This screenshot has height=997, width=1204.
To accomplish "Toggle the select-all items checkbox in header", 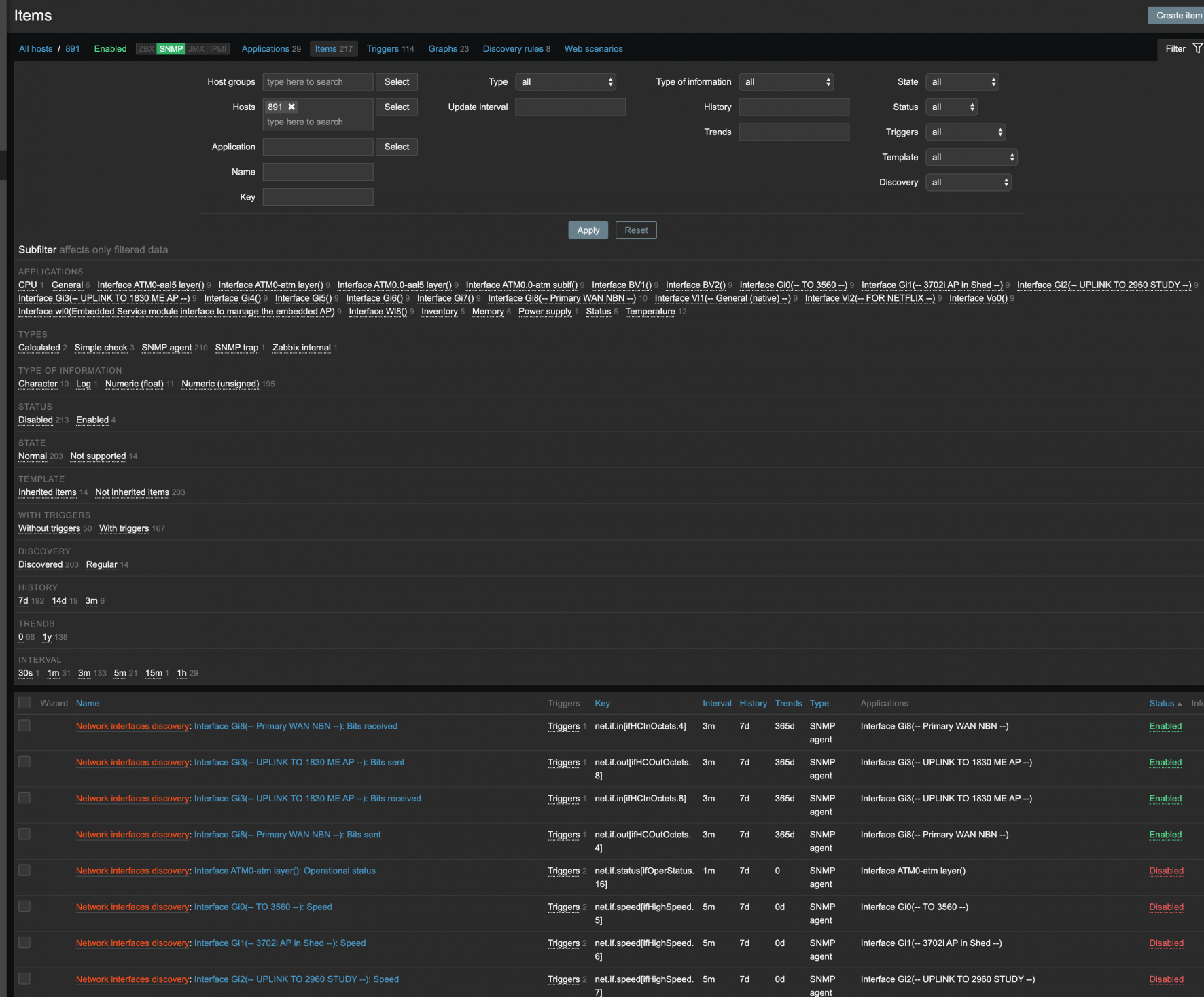I will [x=24, y=703].
